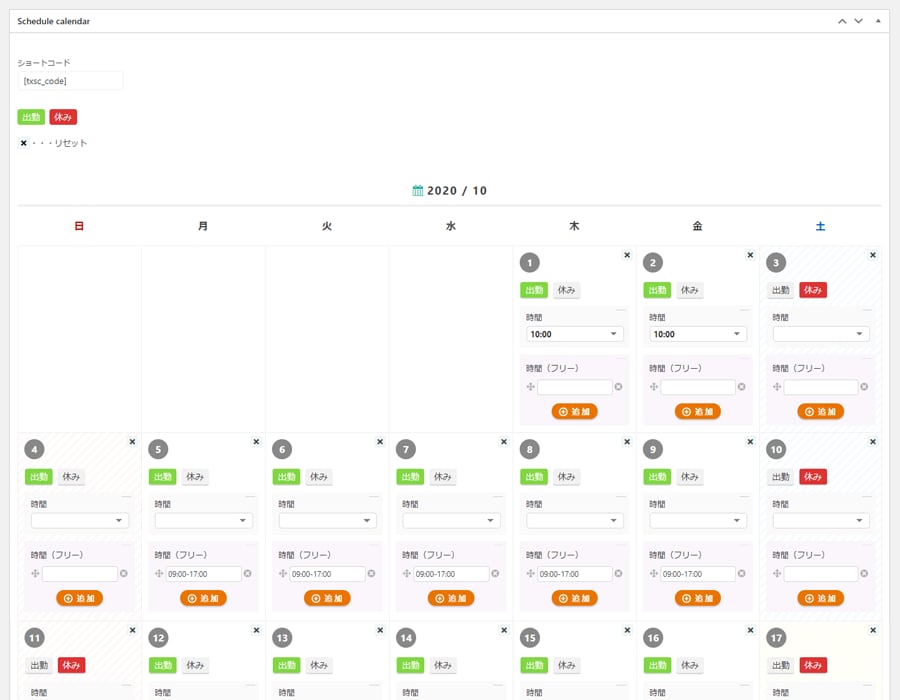
Task: Expand the 時間 dropdown for day 3
Action: pos(821,334)
